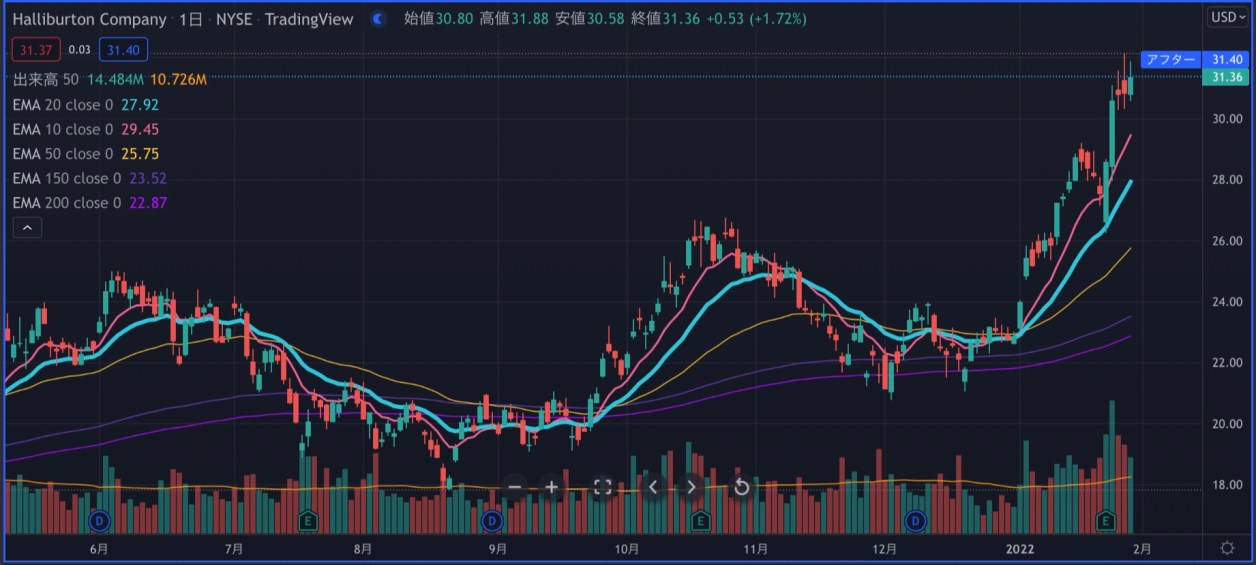The width and height of the screenshot is (1256, 565).
Task: Click the アフター after-hours price label
Action: click(x=1171, y=60)
